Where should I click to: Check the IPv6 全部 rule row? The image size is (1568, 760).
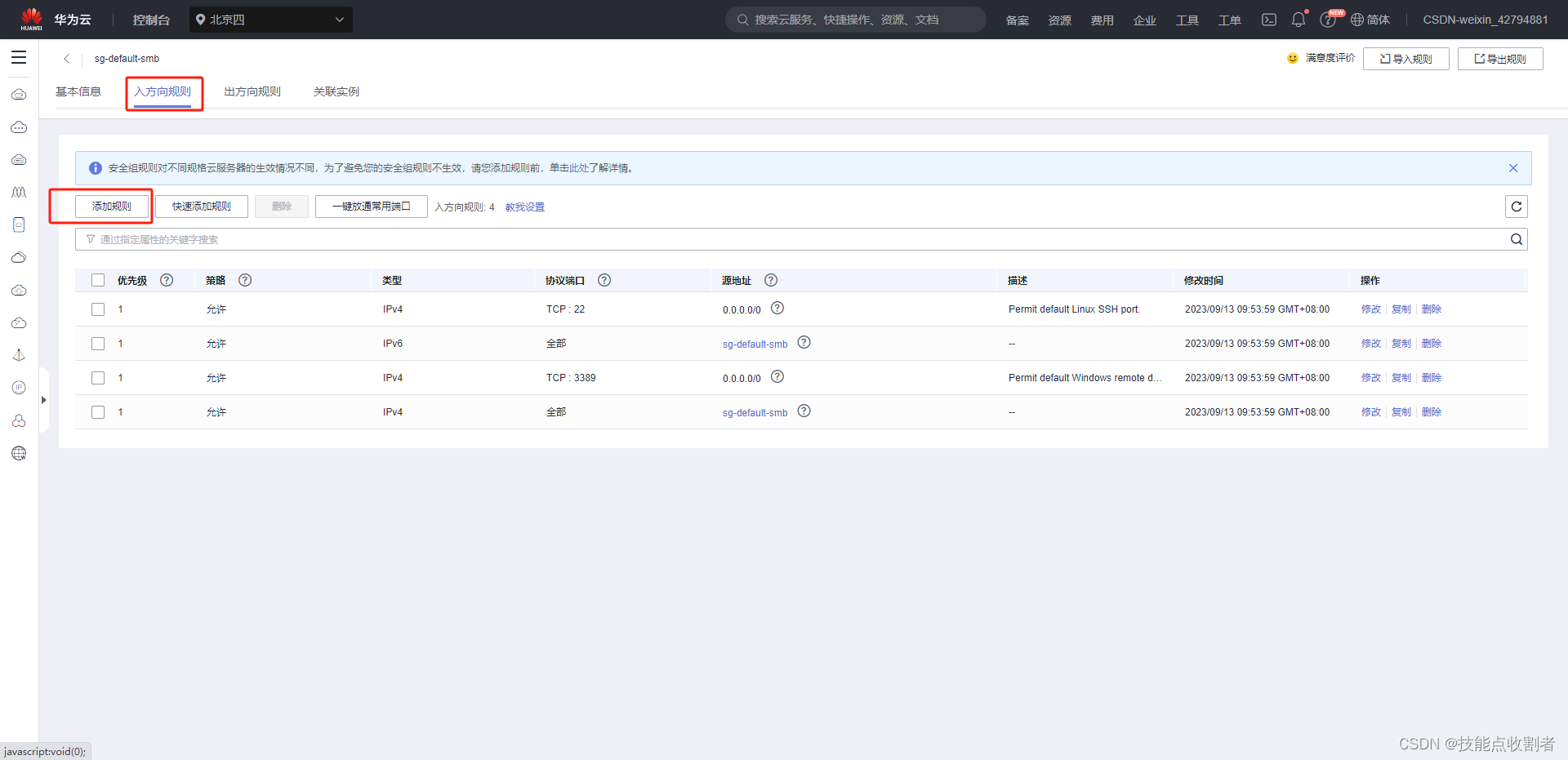tap(98, 344)
